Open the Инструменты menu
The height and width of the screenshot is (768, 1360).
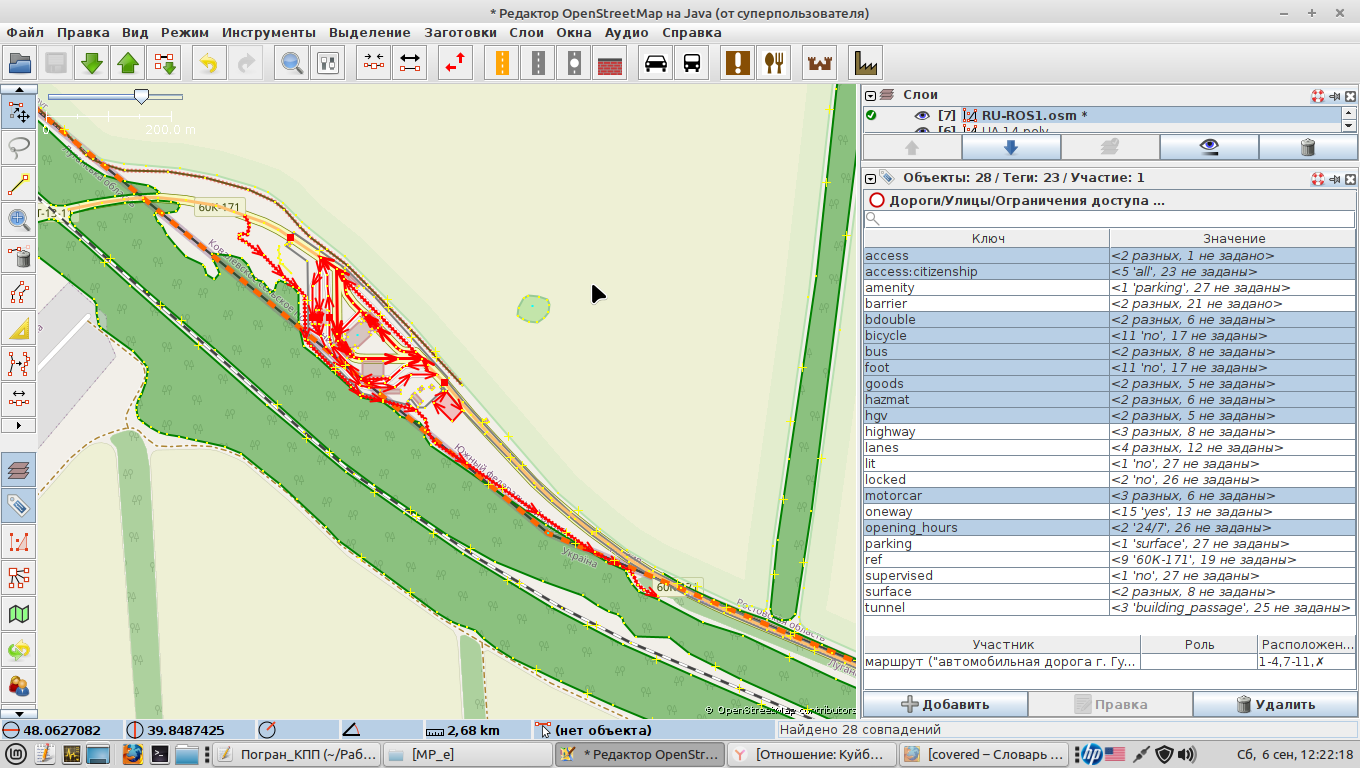point(268,32)
